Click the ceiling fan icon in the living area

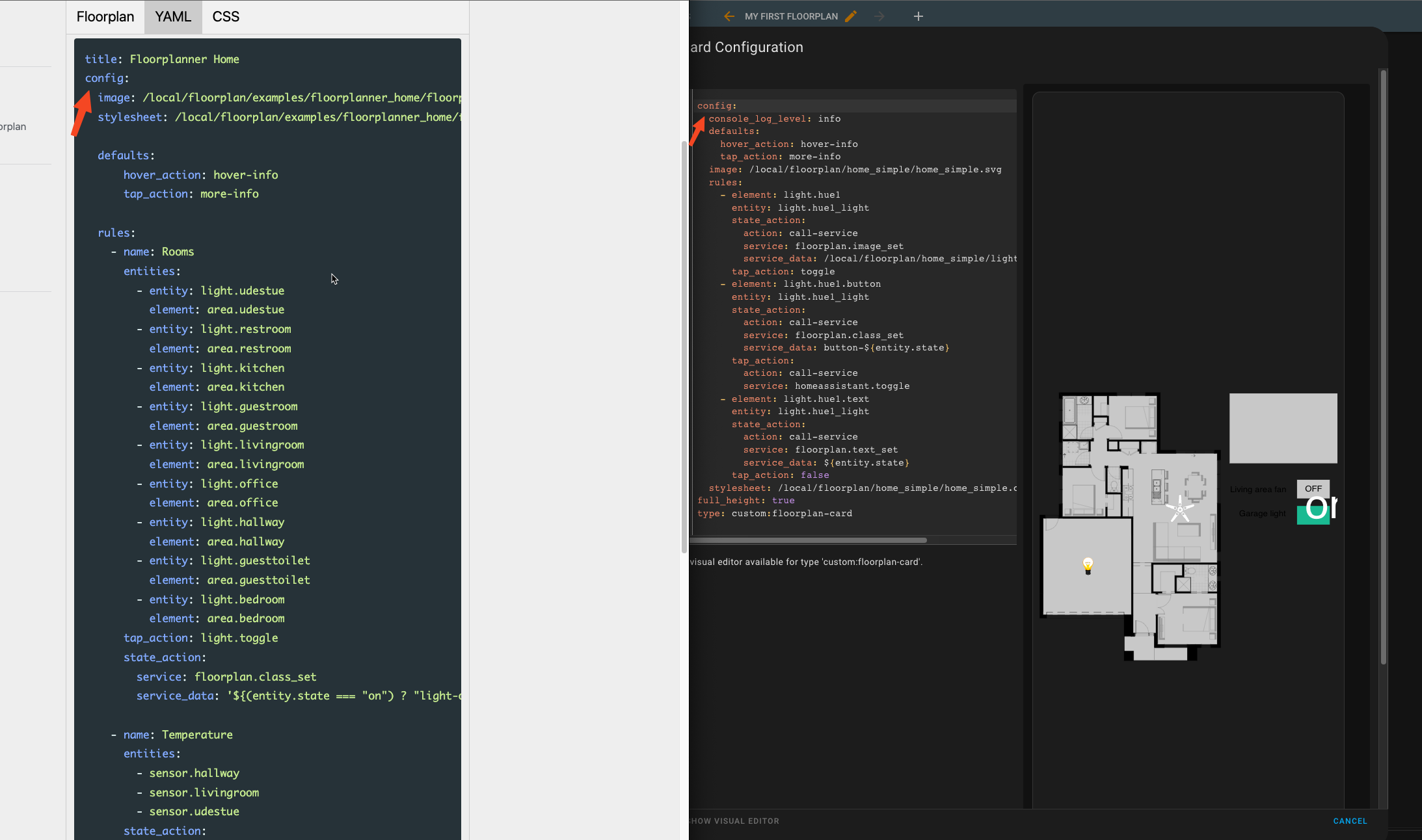tap(1179, 510)
